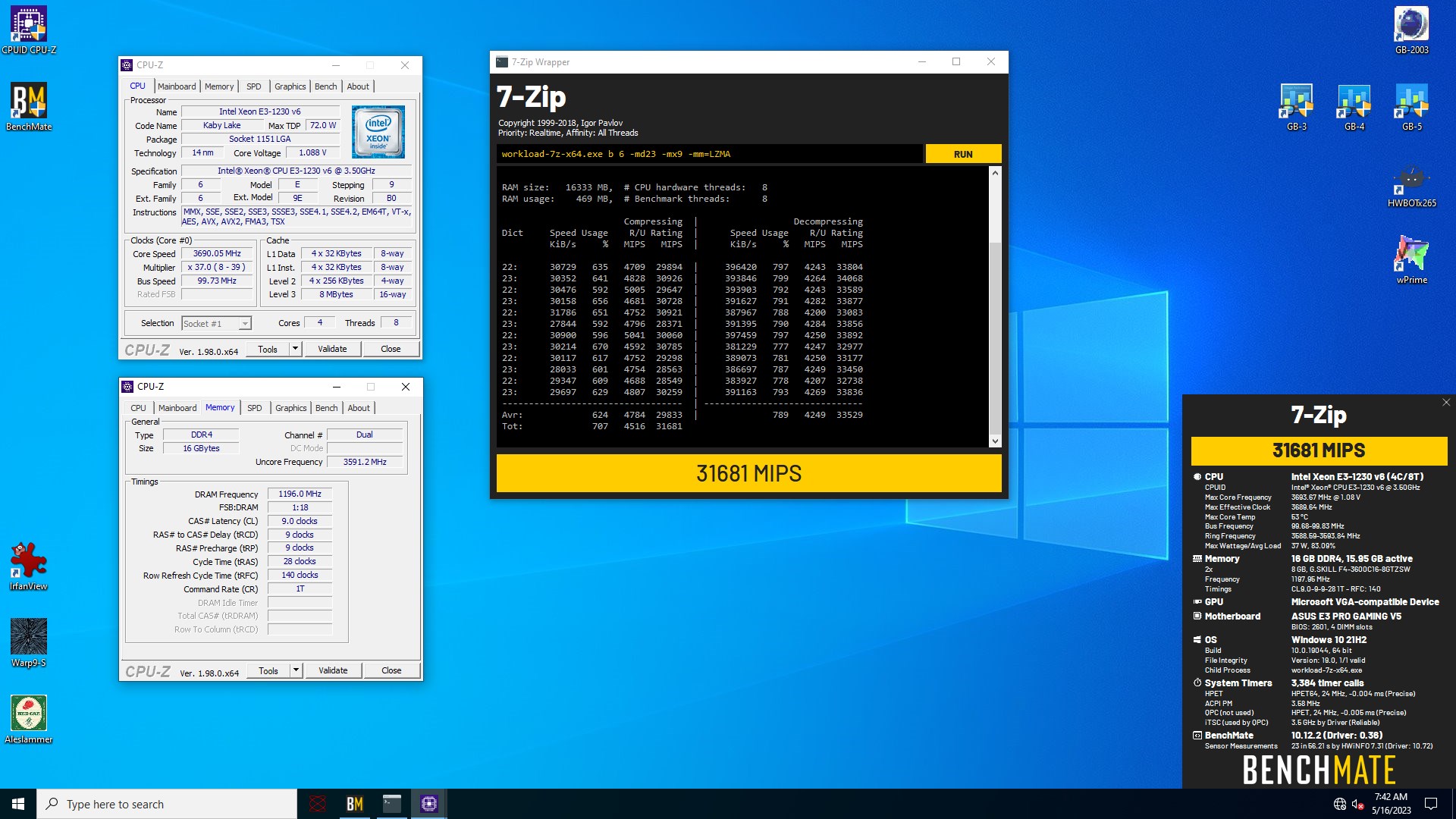
Task: Open the Aleslammer desktop icon
Action: [29, 720]
